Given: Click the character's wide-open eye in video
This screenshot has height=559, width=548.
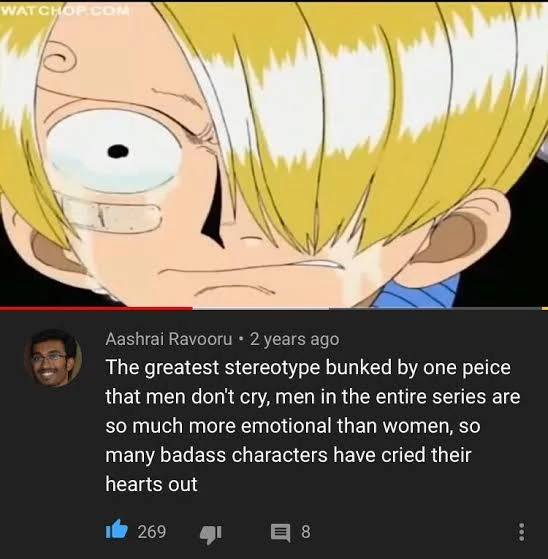Looking at the screenshot, I should 115,152.
